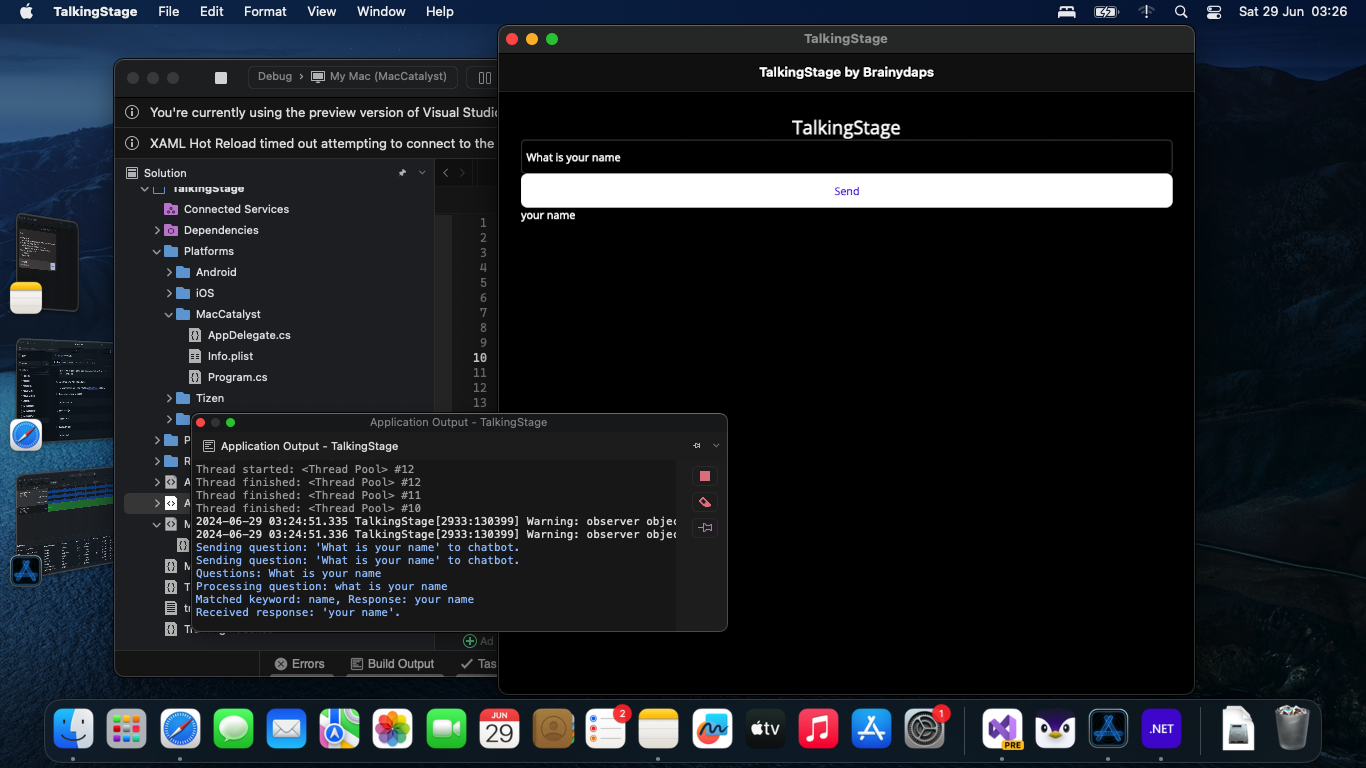Open App Store from the Dock
The width and height of the screenshot is (1366, 768).
871,729
